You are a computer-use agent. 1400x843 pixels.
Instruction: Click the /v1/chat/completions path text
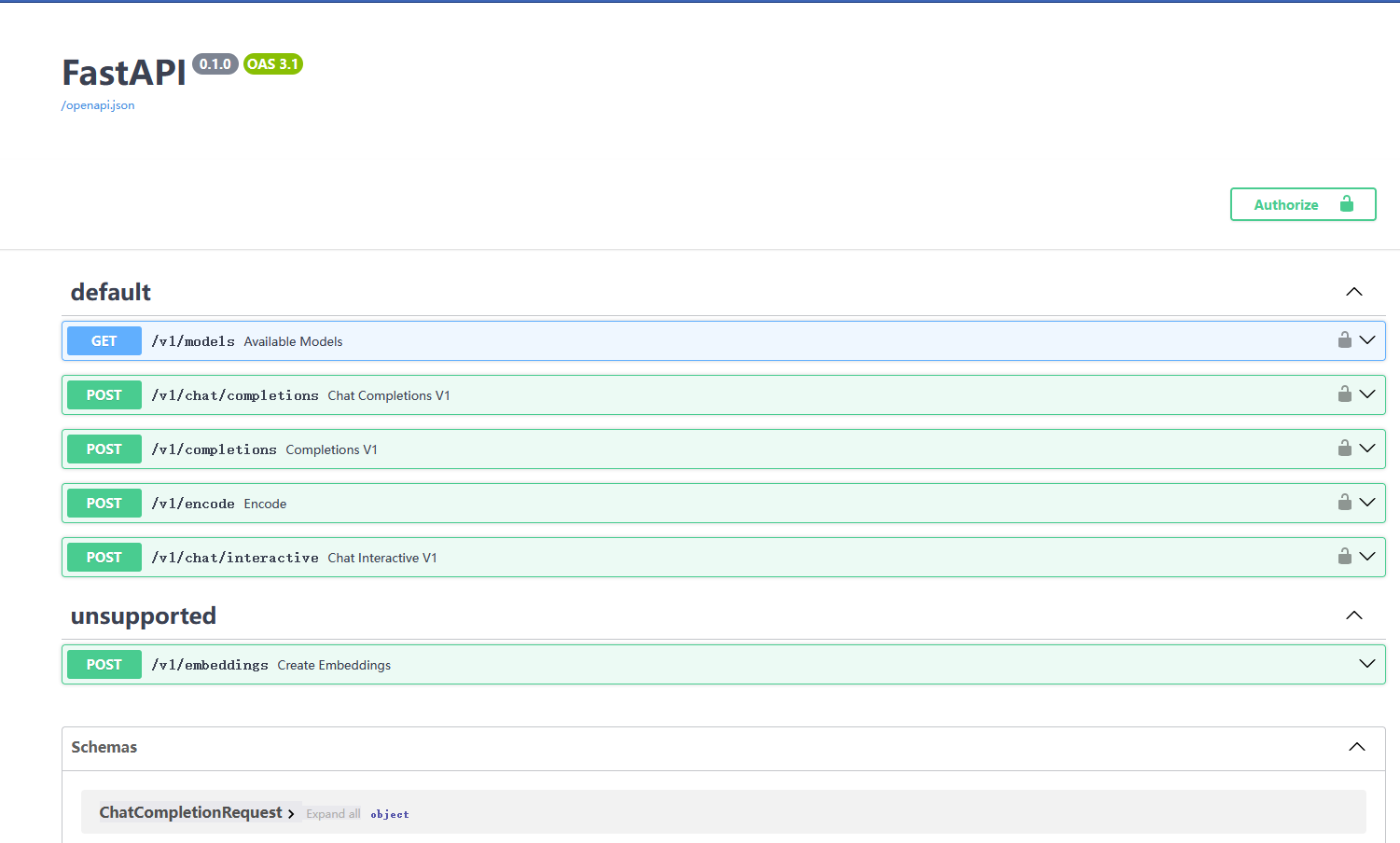point(235,395)
